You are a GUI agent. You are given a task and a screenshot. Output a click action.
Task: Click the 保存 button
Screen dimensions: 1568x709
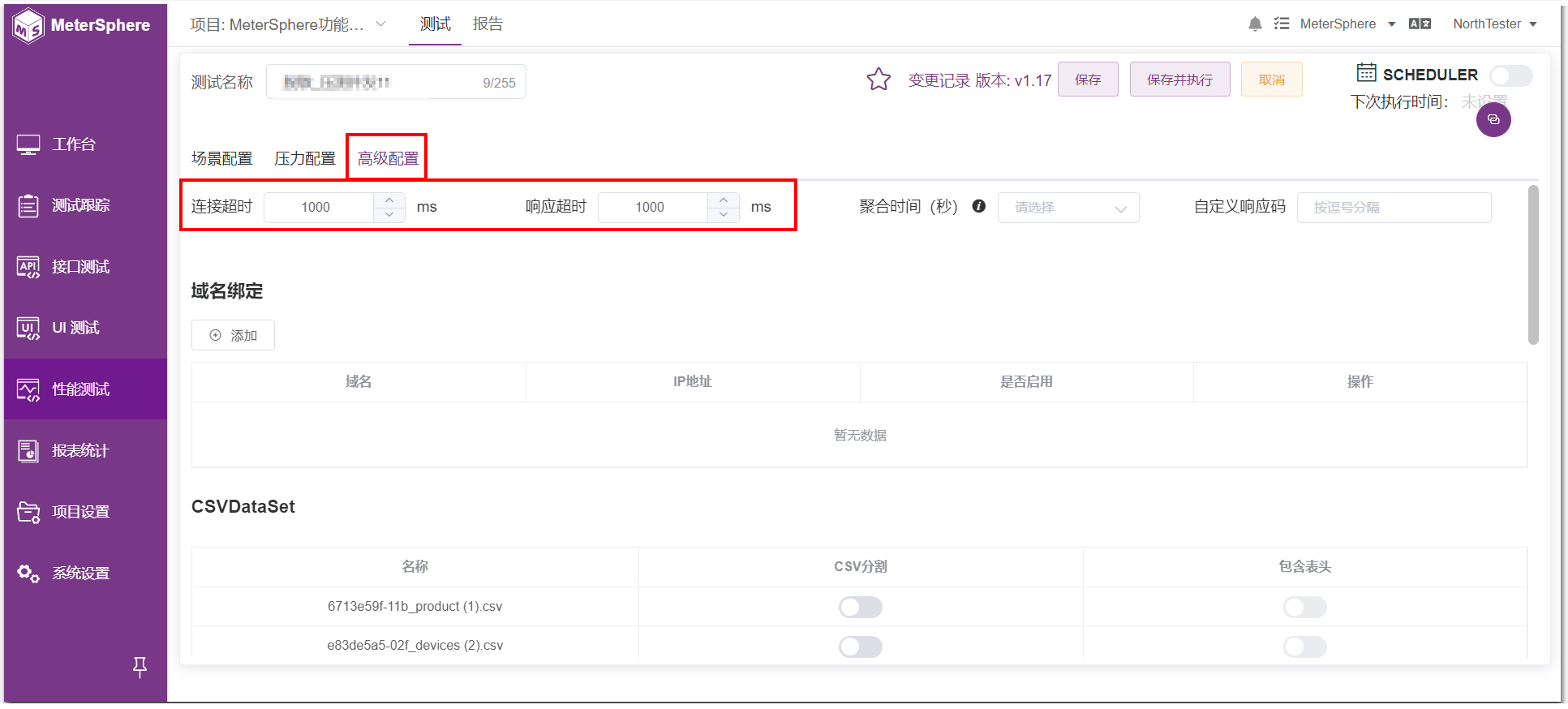1088,79
